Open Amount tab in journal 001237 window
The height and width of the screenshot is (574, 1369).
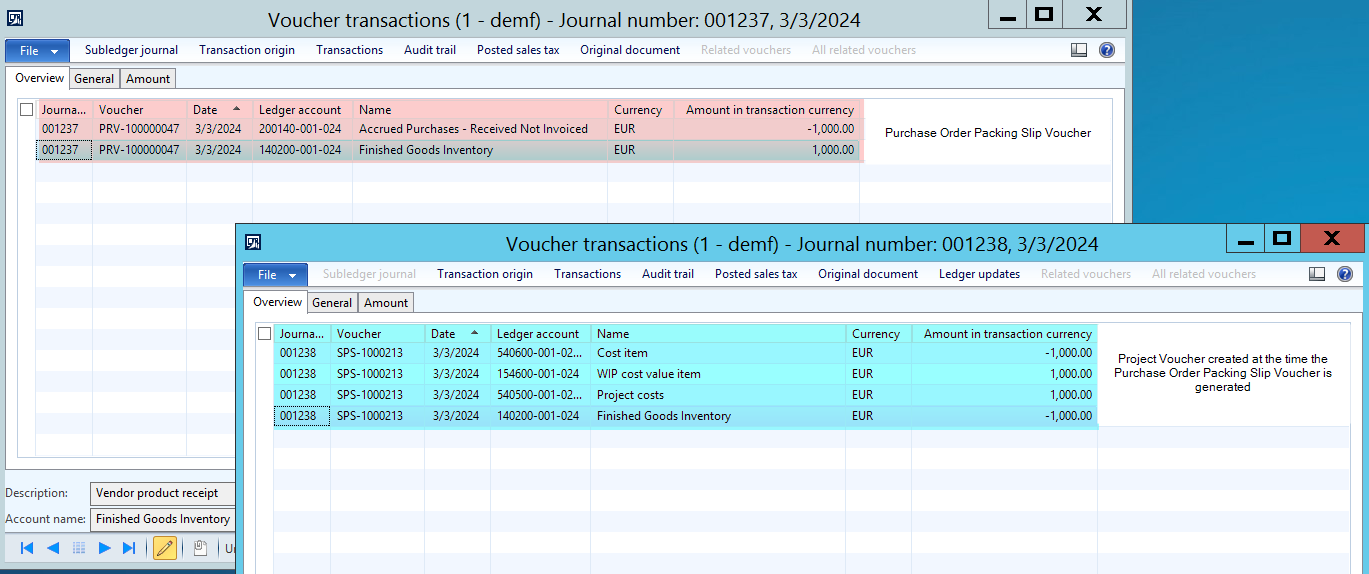point(148,78)
